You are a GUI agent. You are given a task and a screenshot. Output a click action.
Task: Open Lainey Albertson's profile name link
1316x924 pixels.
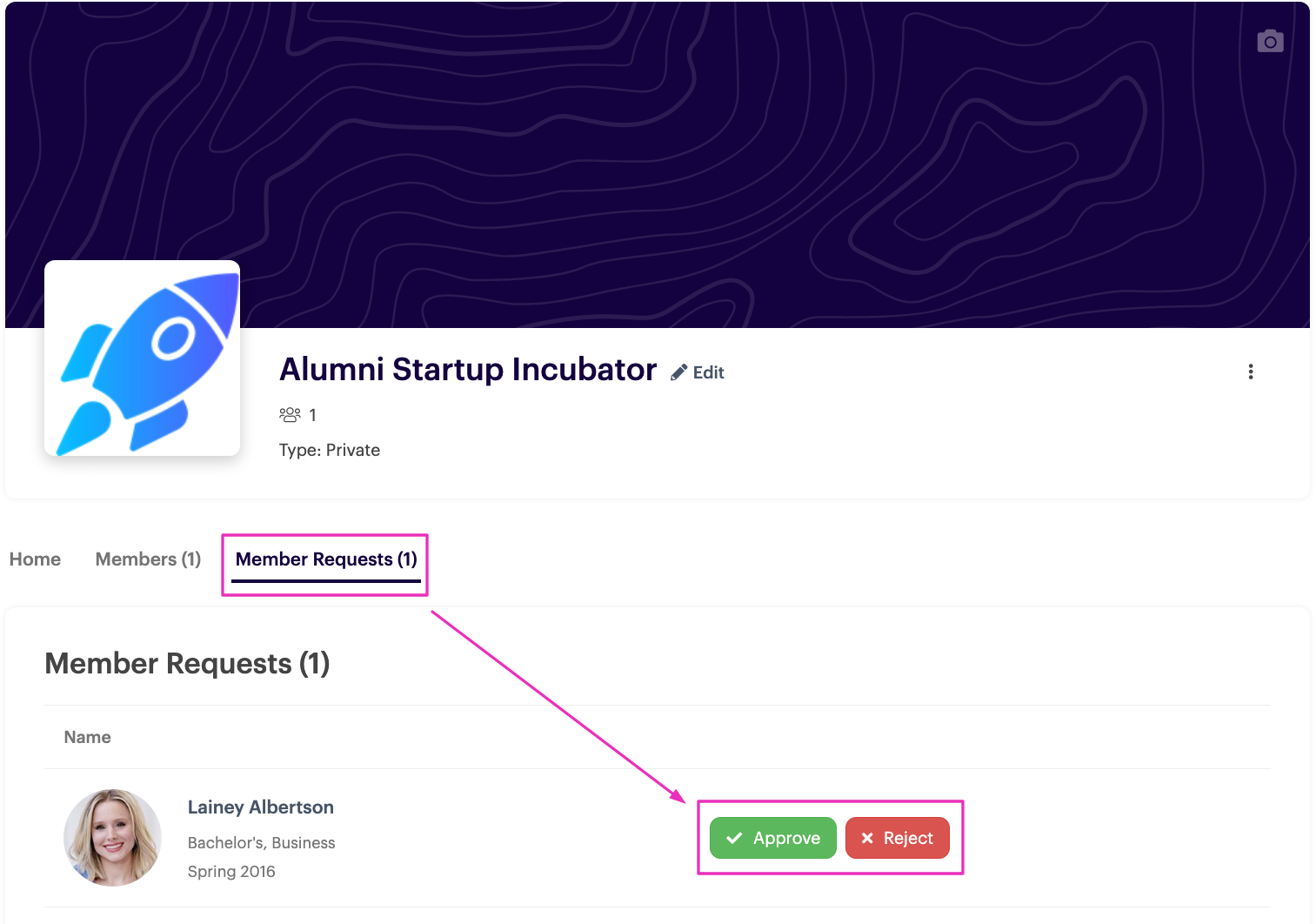coord(261,807)
